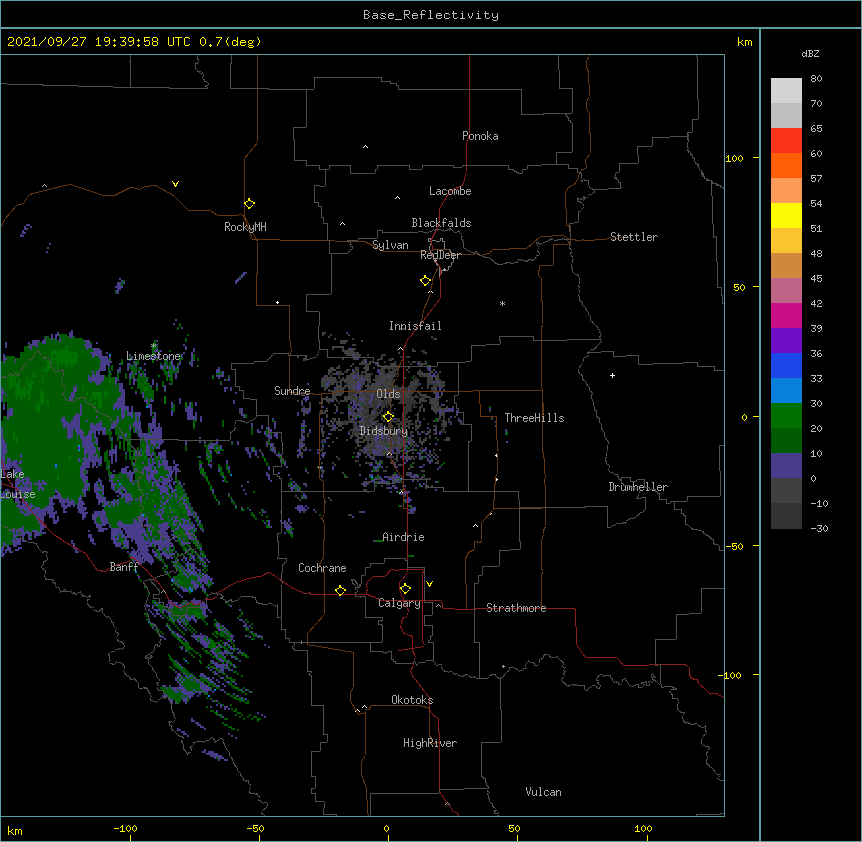Image resolution: width=862 pixels, height=842 pixels.
Task: Click the Sylvan label
Action: (x=390, y=245)
